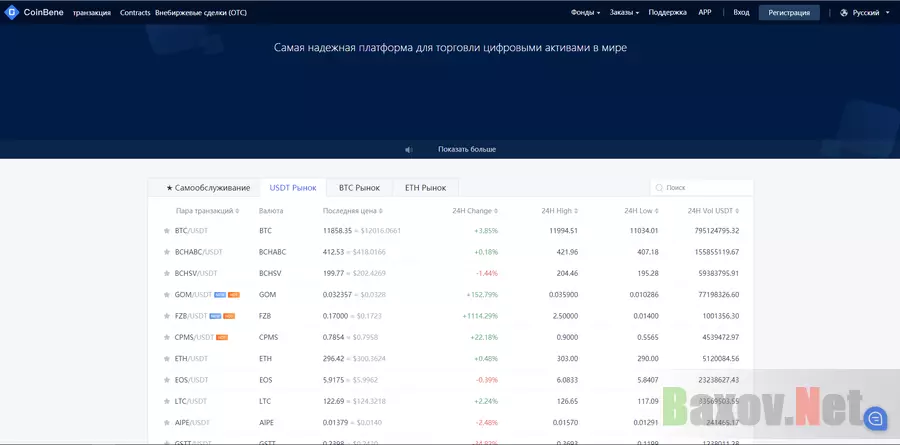Favorite the AIPE/USDT pair star
The width and height of the screenshot is (900, 445).
click(x=166, y=422)
